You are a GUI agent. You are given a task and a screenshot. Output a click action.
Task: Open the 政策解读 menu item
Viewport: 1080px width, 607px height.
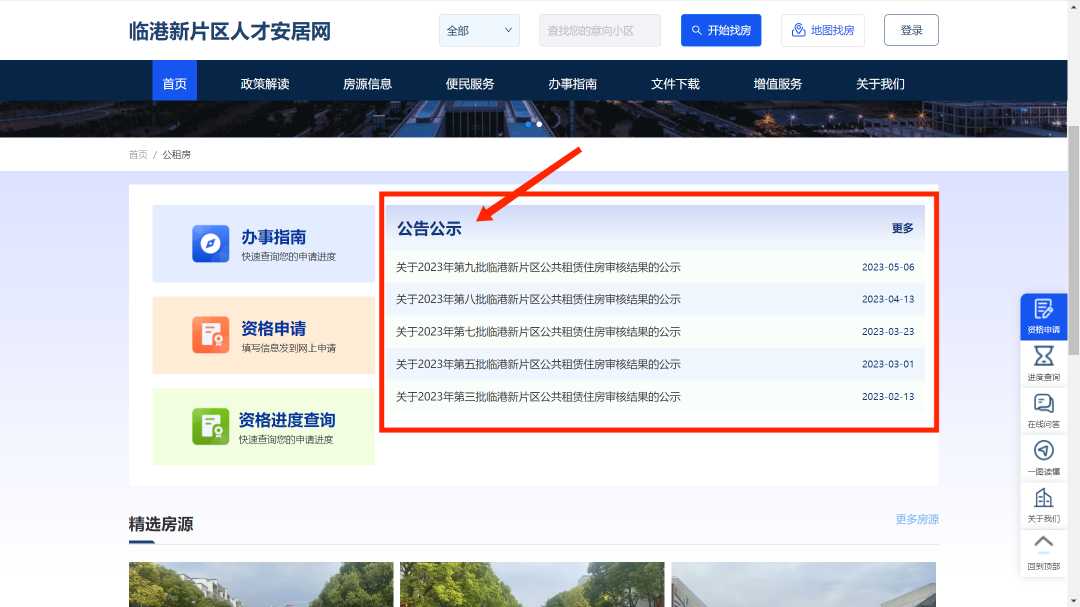point(264,84)
